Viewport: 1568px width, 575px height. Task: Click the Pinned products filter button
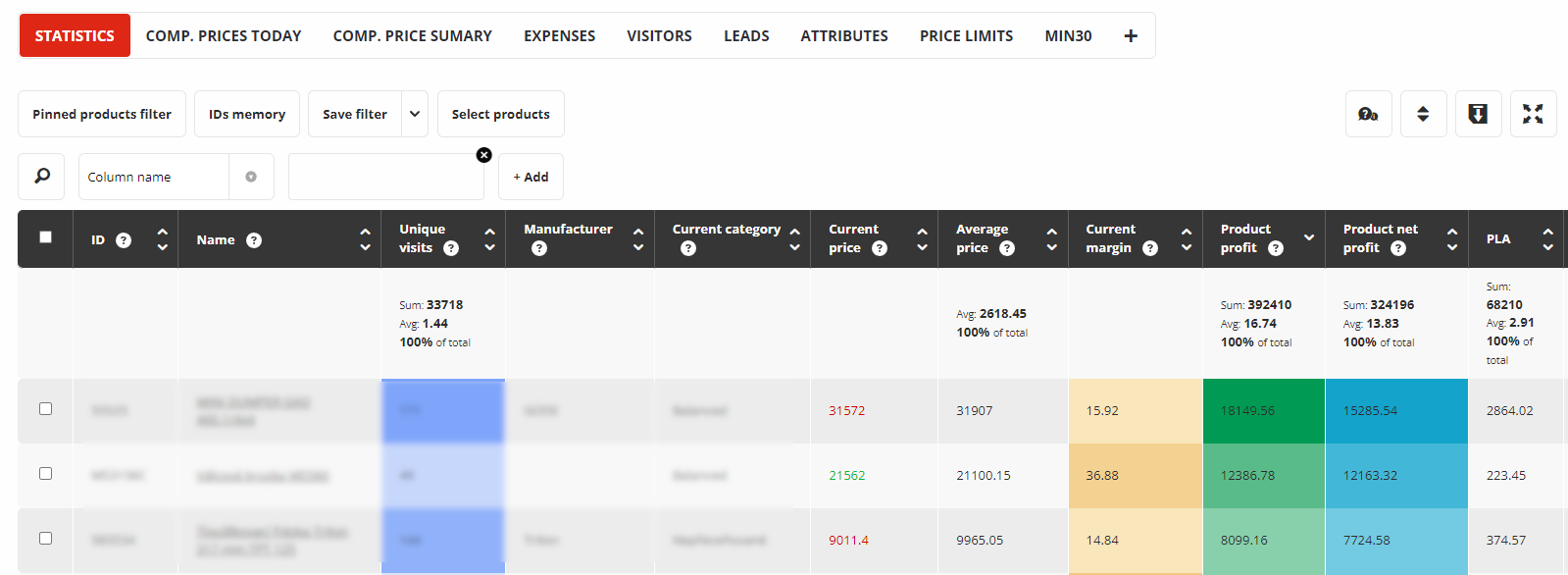click(x=102, y=114)
